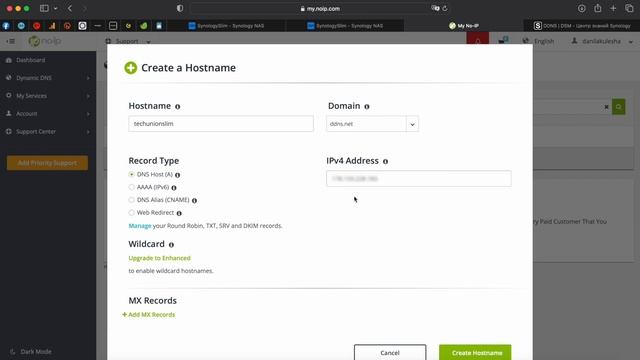
Task: Switch to the DDNS | DSM tab
Action: point(582,26)
